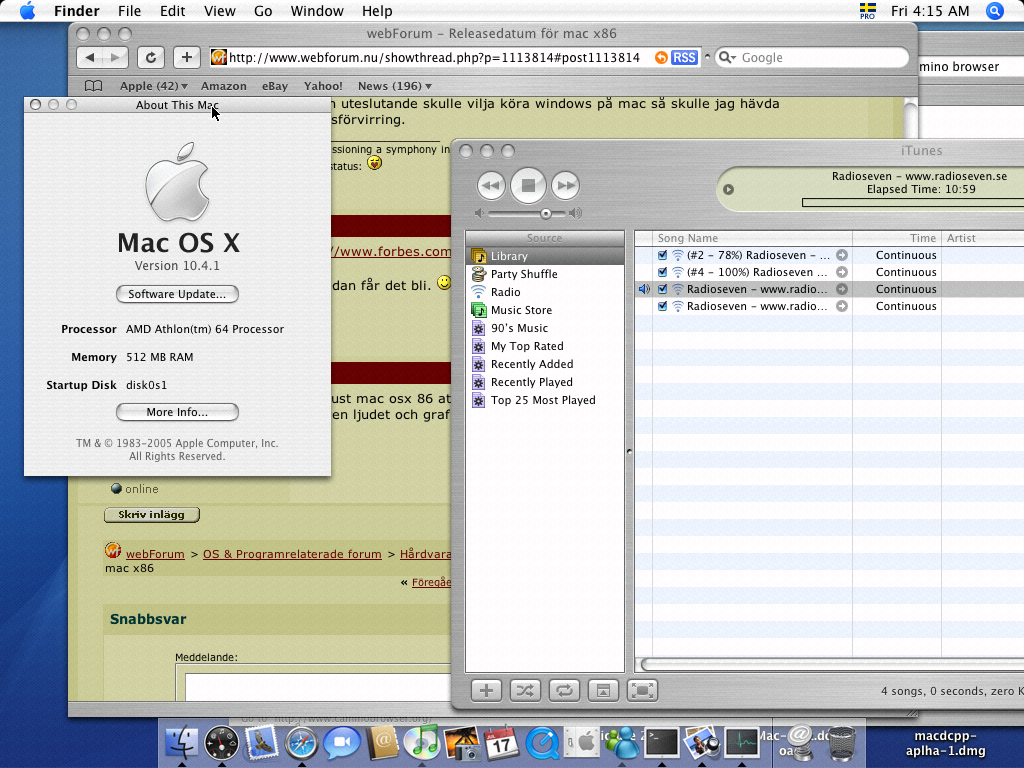This screenshot has width=1024, height=768.
Task: Open OS & Programrelaterade forum link
Action: pyautogui.click(x=292, y=554)
